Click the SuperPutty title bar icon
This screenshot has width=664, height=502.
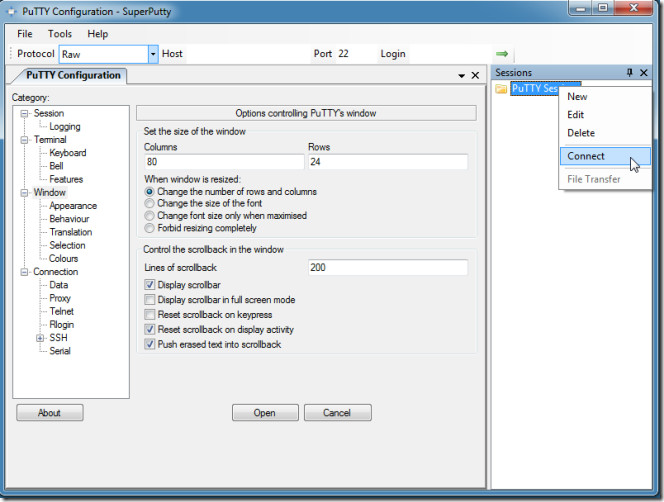pos(12,11)
